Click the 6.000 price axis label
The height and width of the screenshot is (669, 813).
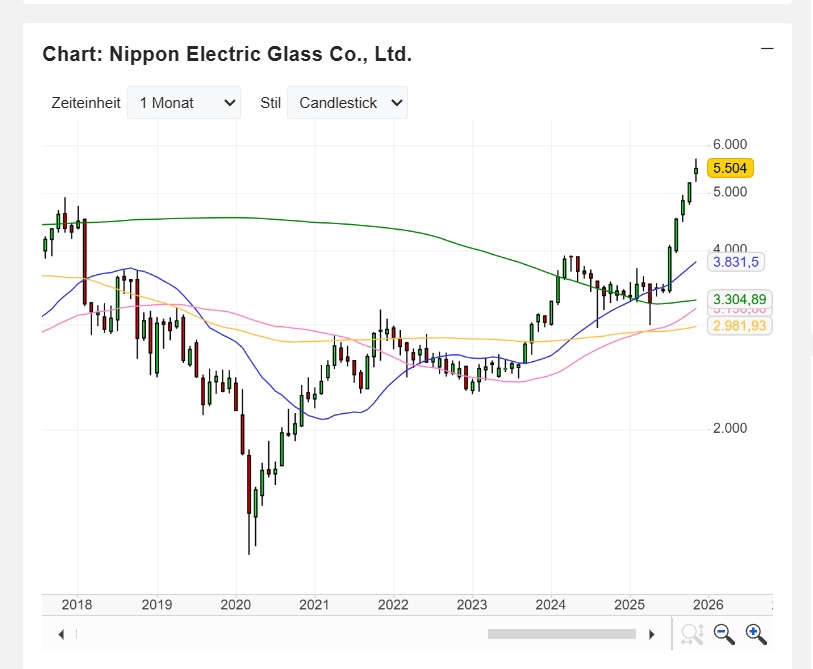pyautogui.click(x=729, y=145)
